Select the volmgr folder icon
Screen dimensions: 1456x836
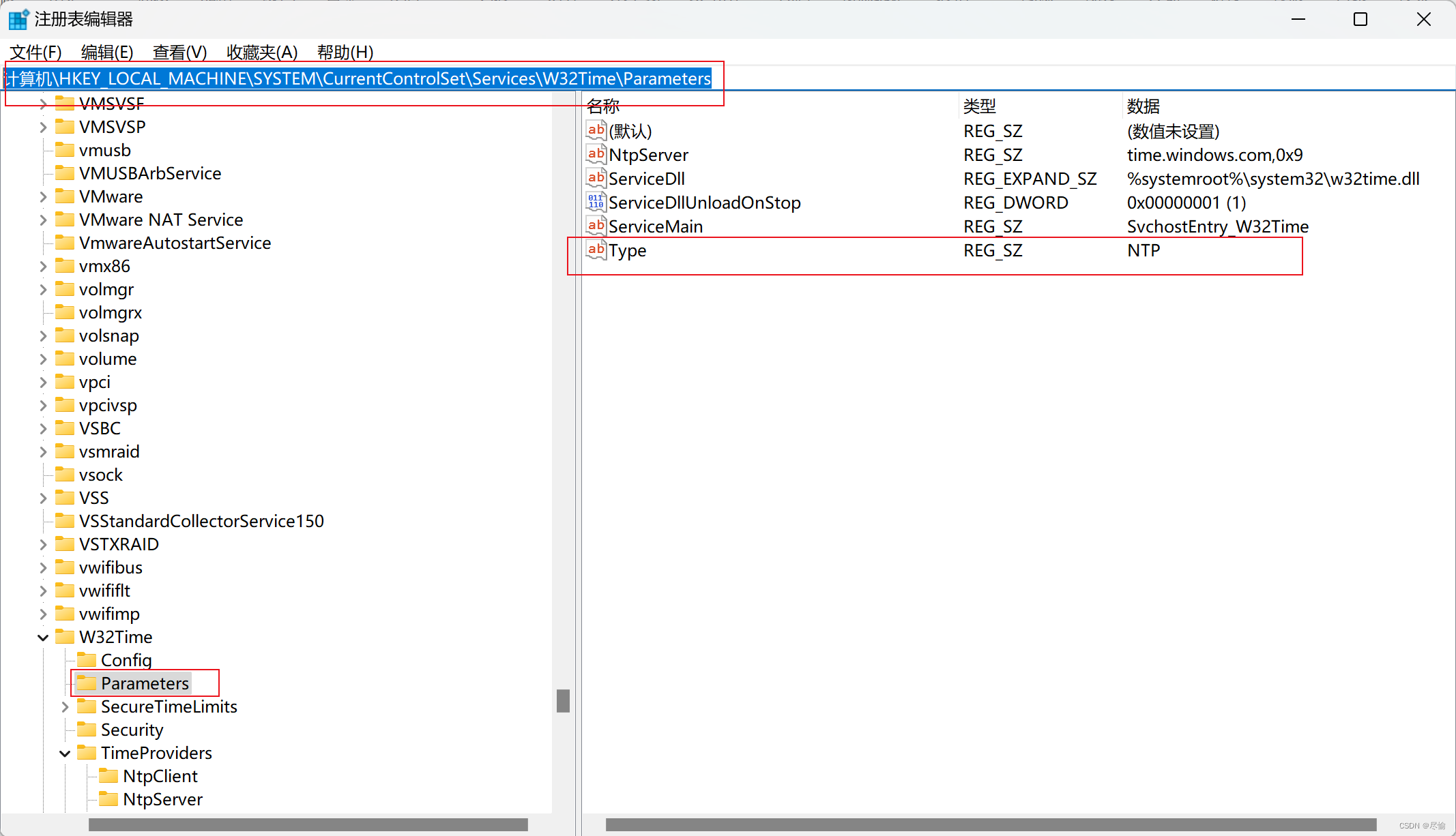coord(65,288)
